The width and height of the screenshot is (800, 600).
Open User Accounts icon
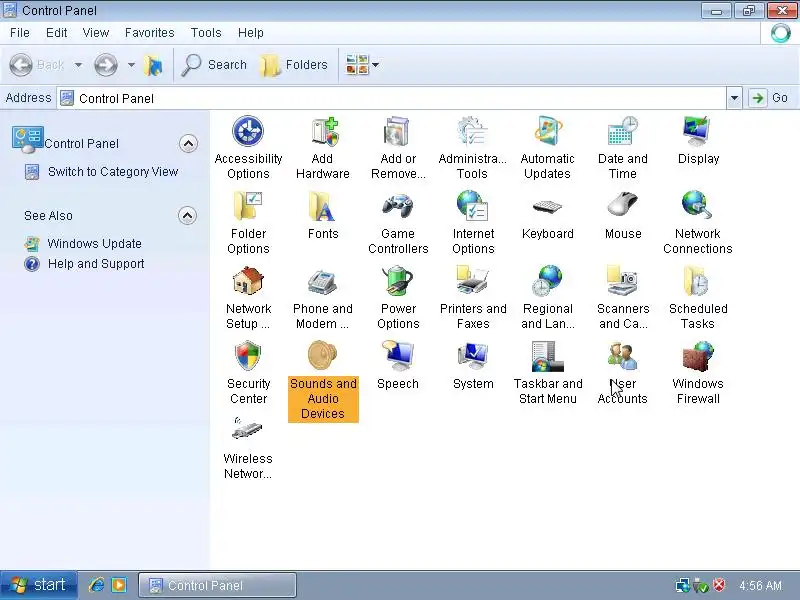click(623, 356)
